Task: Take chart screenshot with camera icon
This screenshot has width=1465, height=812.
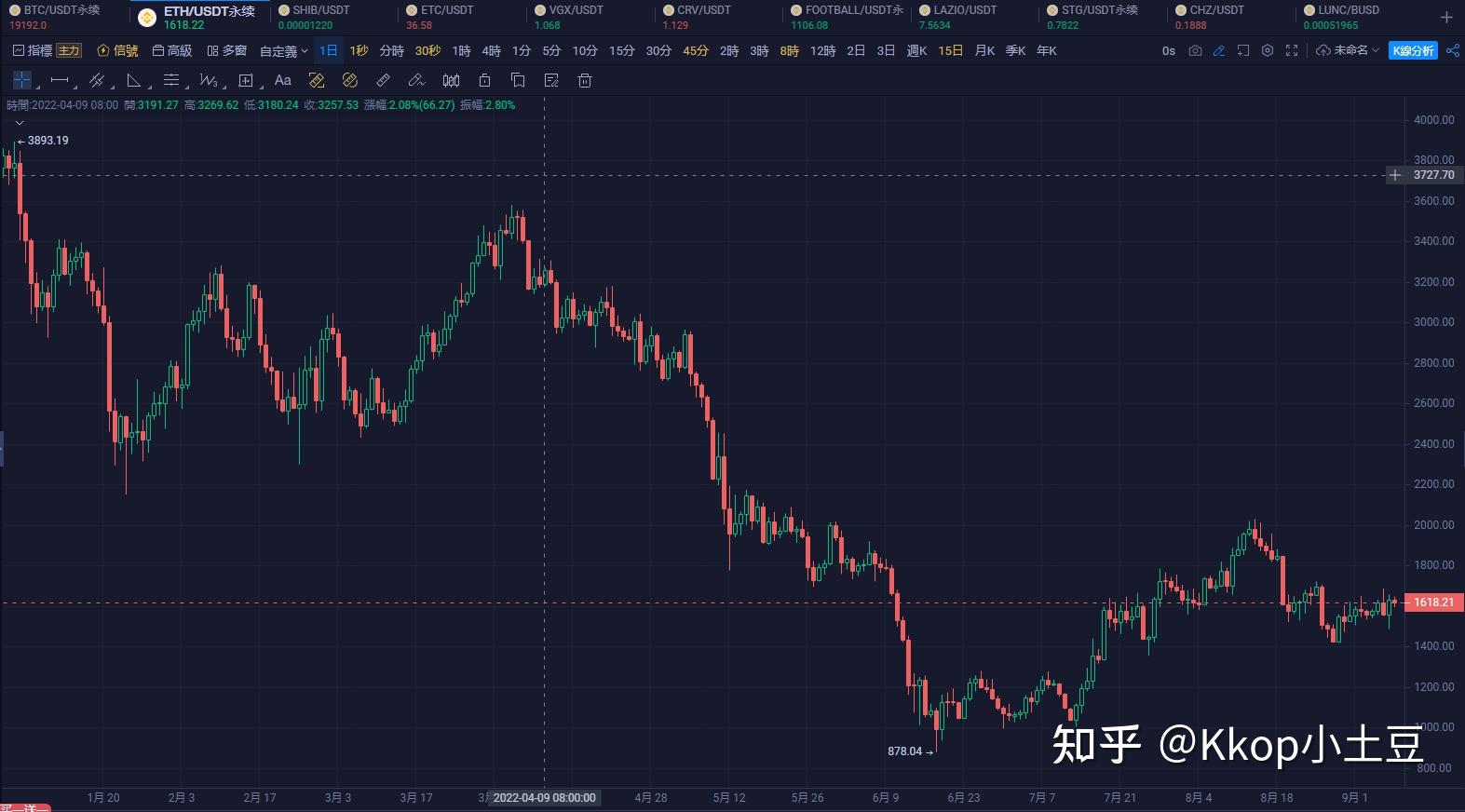Action: (x=1195, y=50)
